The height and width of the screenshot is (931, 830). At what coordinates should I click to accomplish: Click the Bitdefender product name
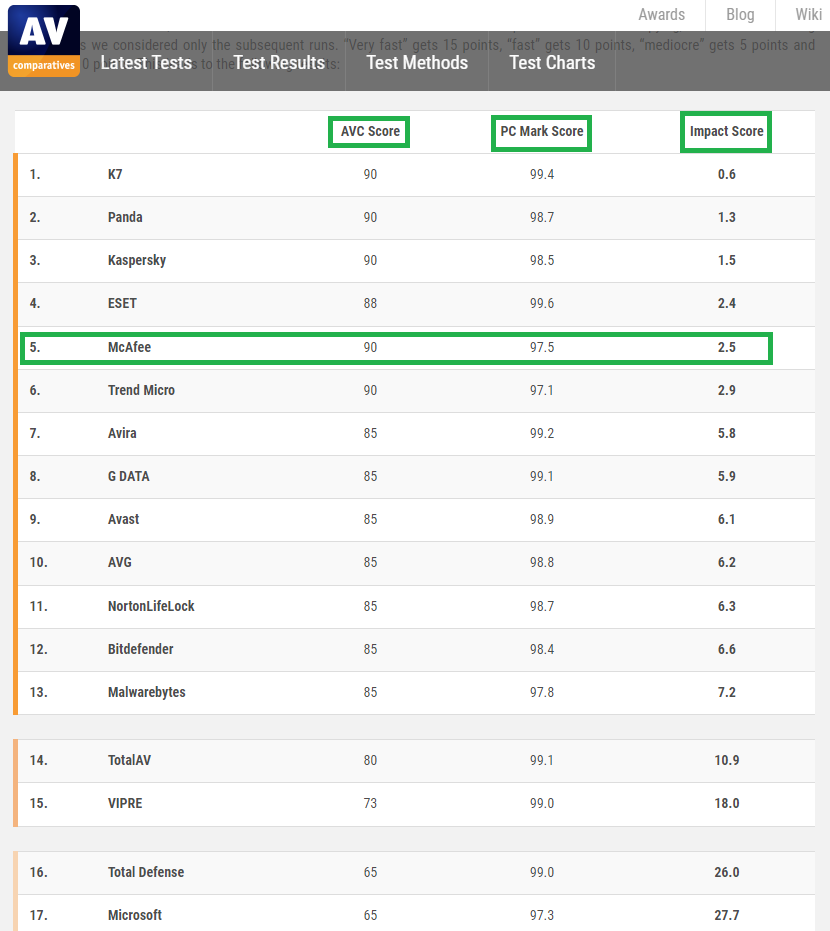pos(141,649)
